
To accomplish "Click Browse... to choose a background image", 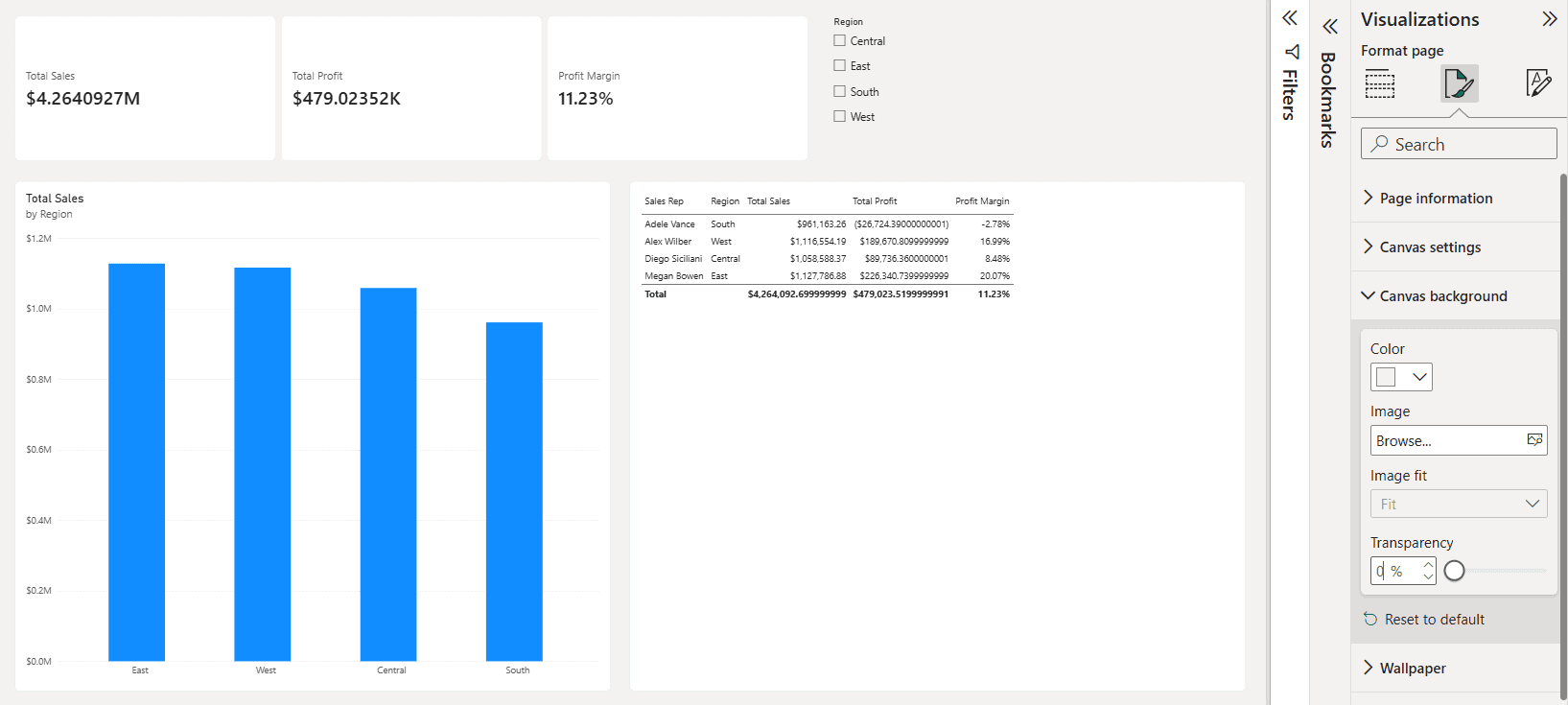I will (x=1459, y=440).
